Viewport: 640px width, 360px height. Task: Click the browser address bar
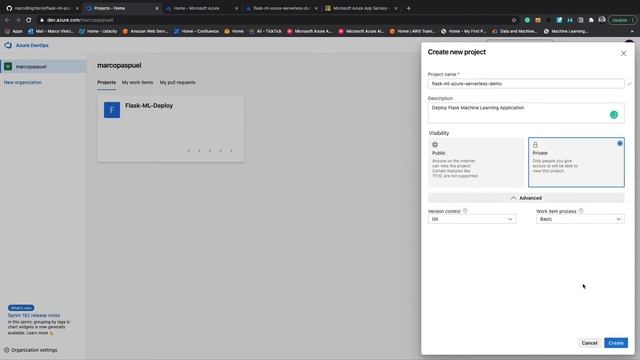tap(273, 20)
